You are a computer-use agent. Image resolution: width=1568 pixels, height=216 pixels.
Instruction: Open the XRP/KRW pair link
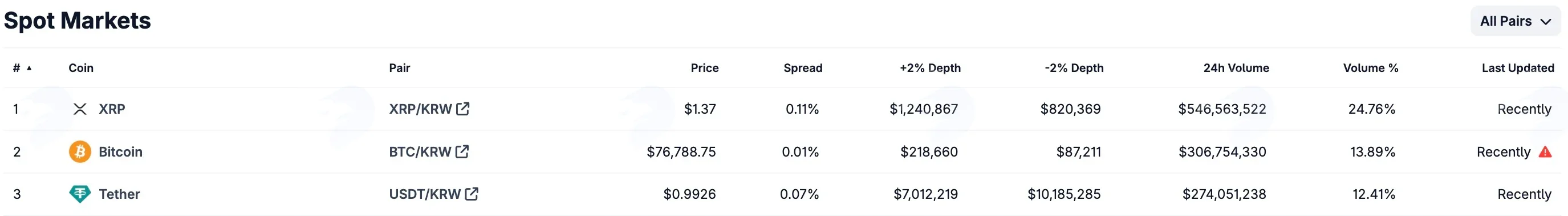[x=421, y=109]
